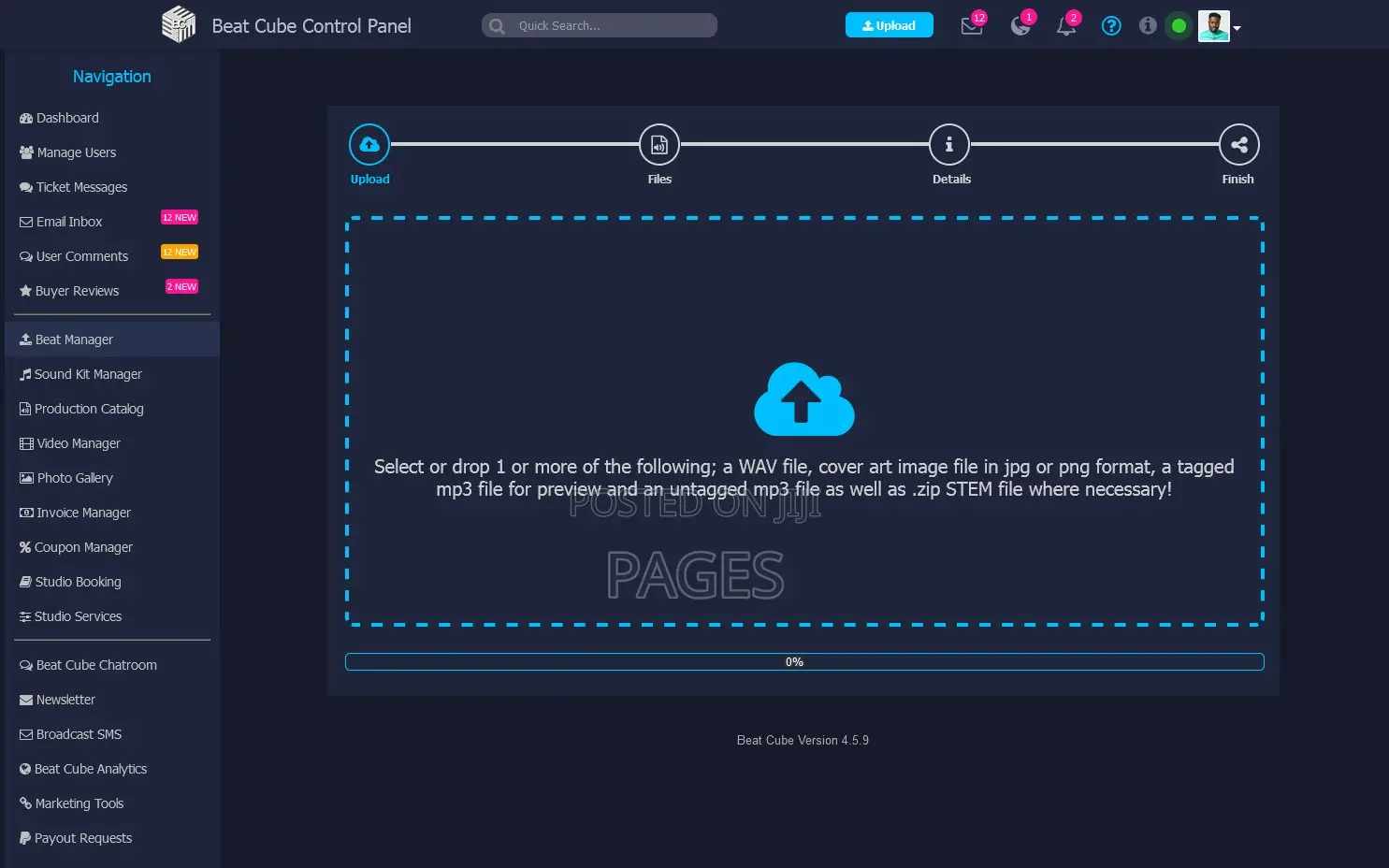Click the 0% upload progress bar
Screen dimensions: 1389x868
coord(804,662)
